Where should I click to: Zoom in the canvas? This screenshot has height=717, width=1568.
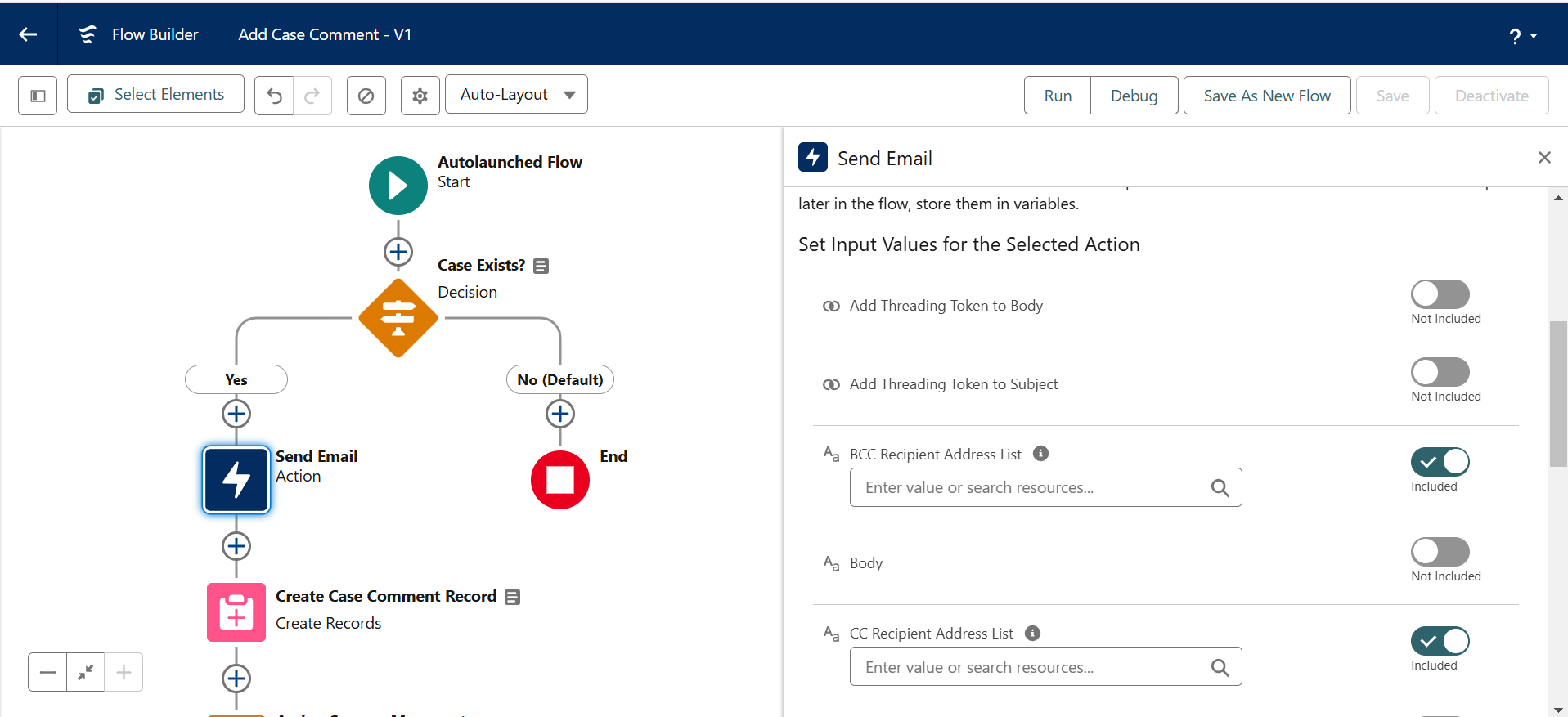(124, 672)
